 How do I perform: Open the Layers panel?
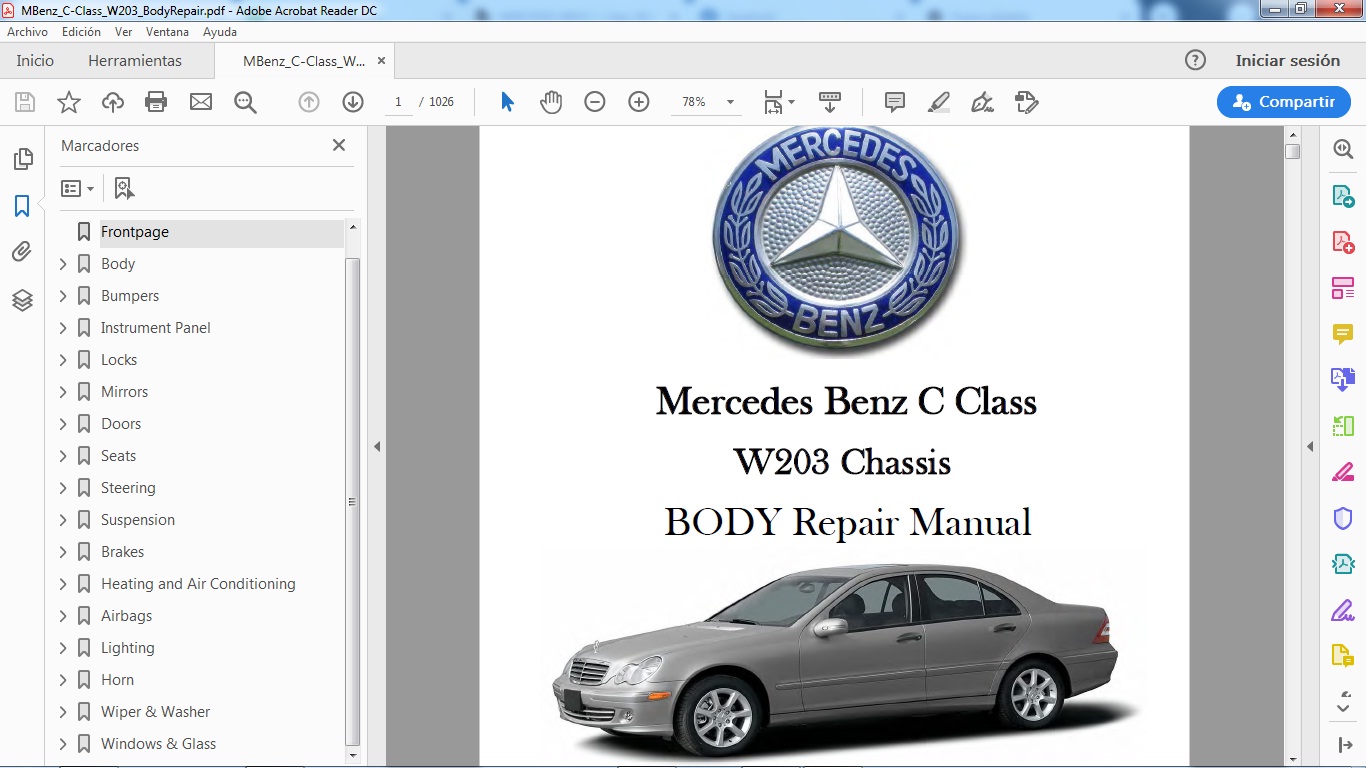point(22,300)
